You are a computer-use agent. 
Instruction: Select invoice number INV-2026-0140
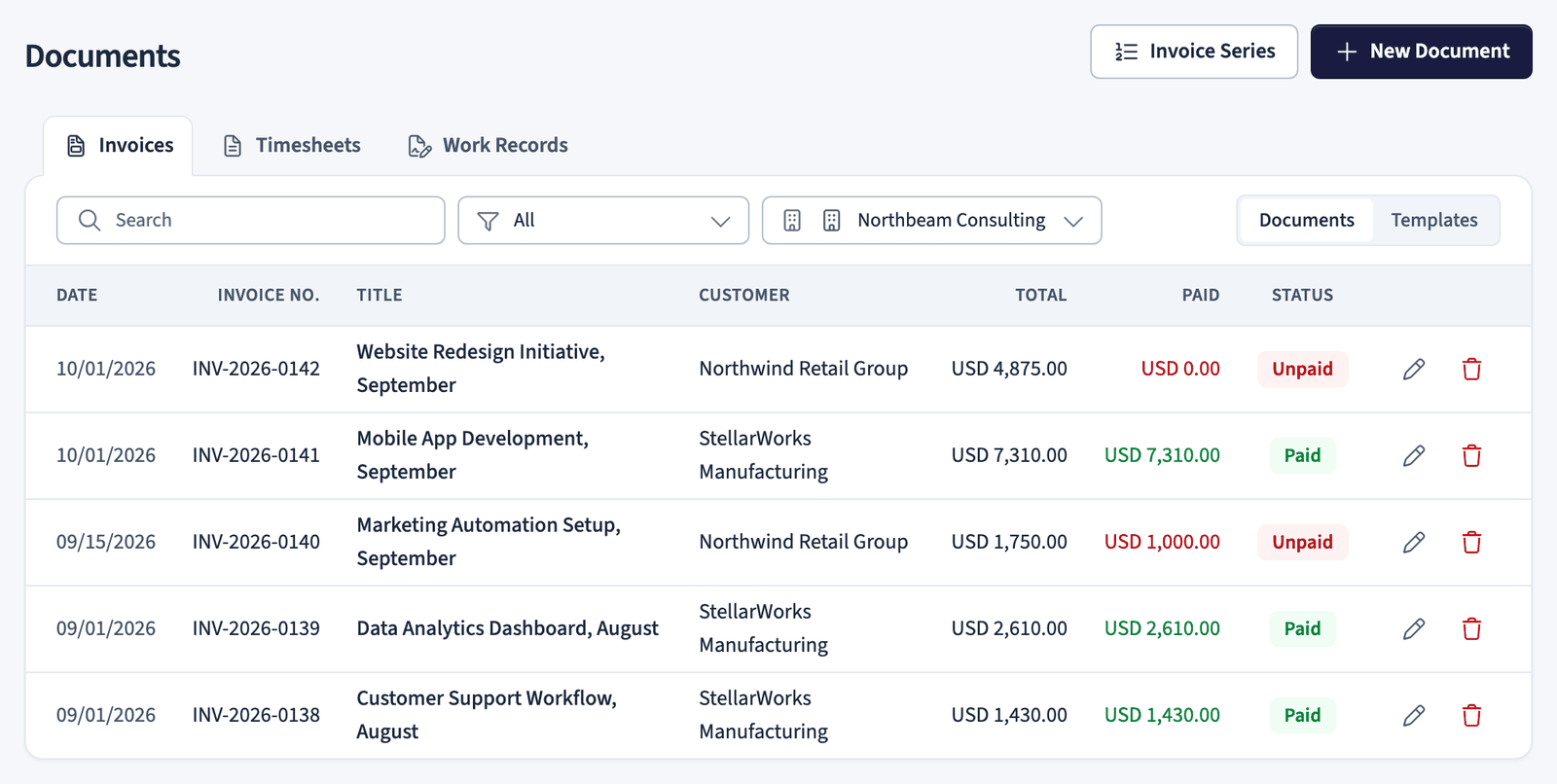[x=256, y=542]
